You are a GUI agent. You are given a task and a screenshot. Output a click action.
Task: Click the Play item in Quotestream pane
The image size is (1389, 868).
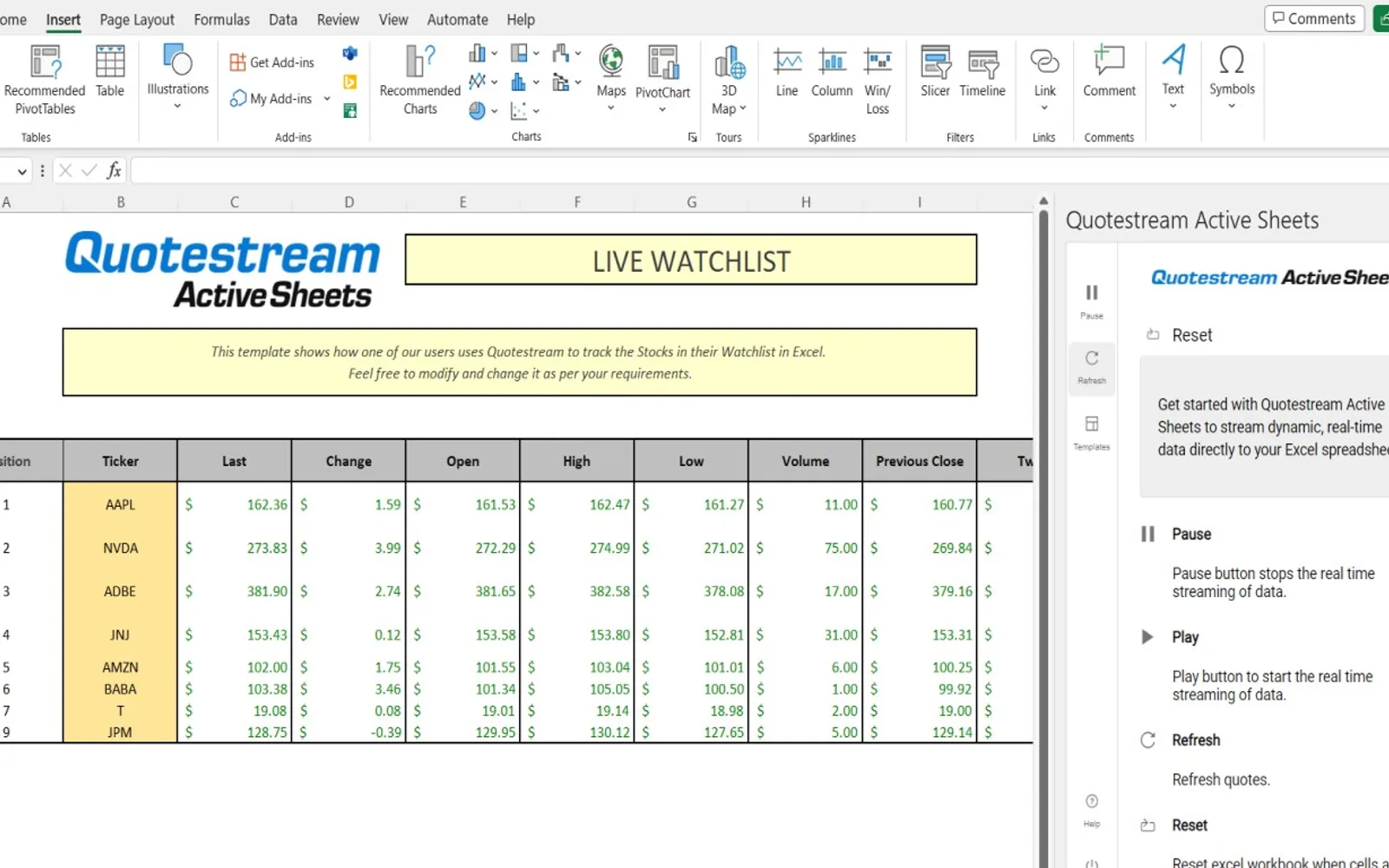point(1170,637)
